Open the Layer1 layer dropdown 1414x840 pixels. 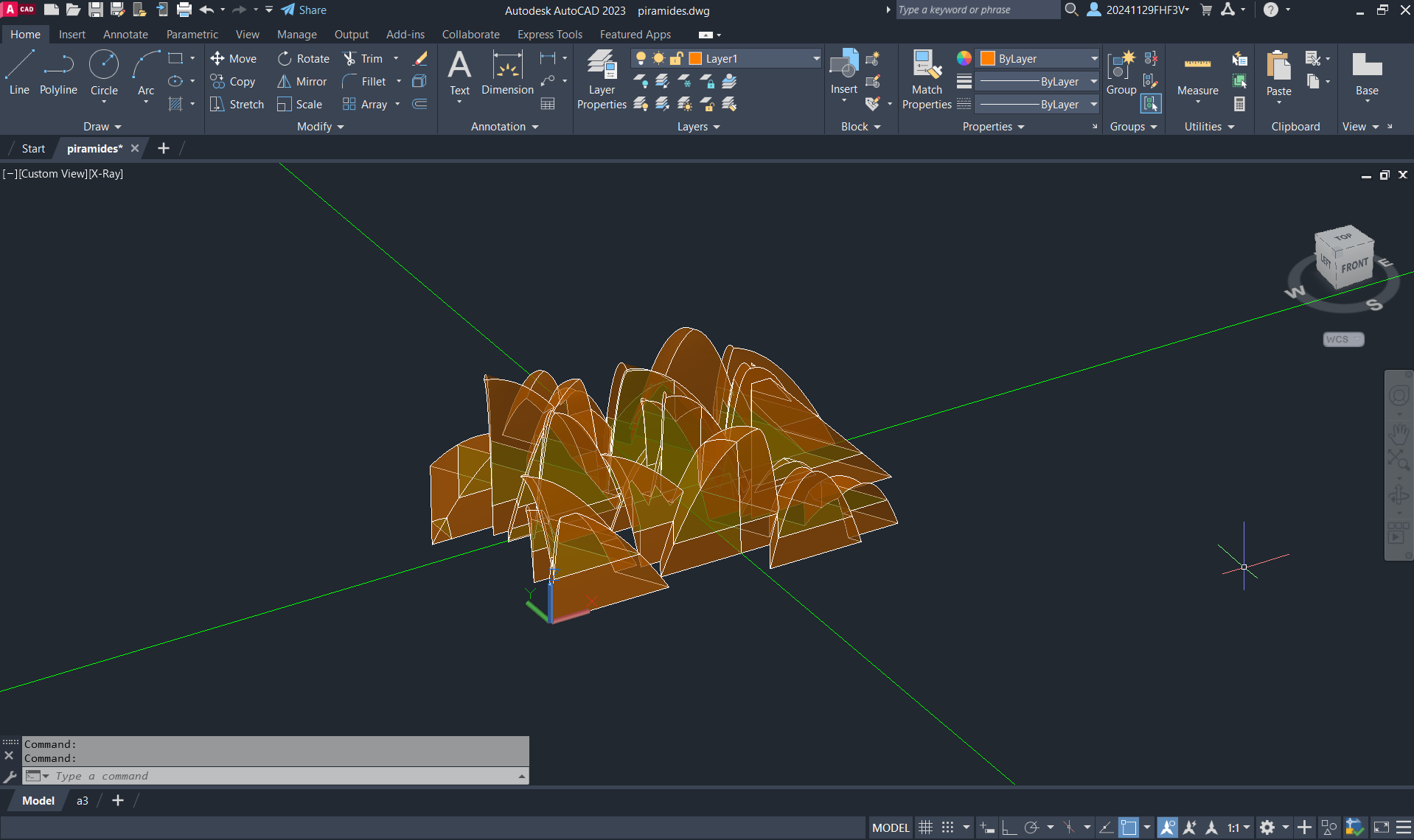click(816, 59)
